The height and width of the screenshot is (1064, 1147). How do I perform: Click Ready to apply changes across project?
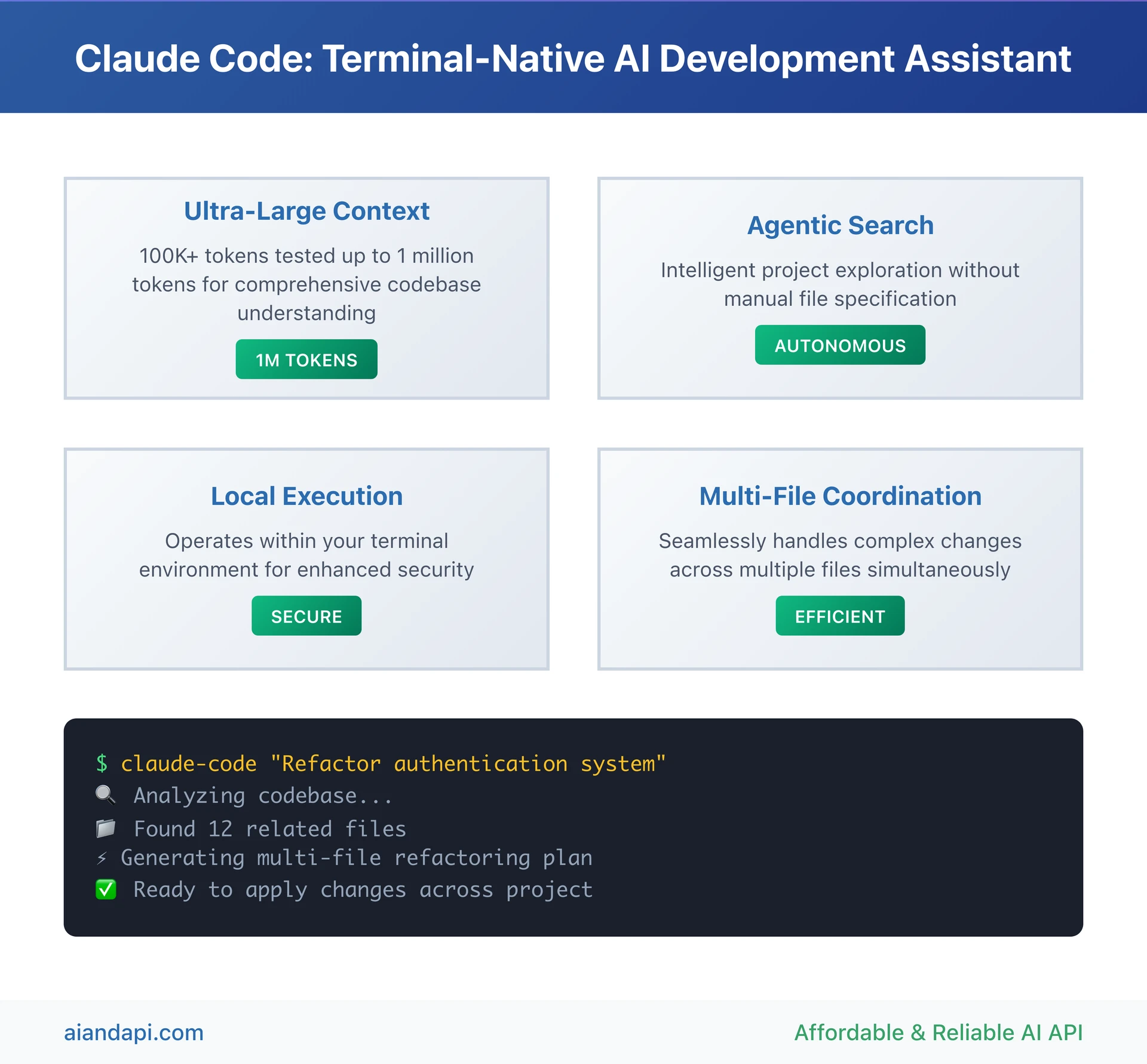[x=363, y=890]
